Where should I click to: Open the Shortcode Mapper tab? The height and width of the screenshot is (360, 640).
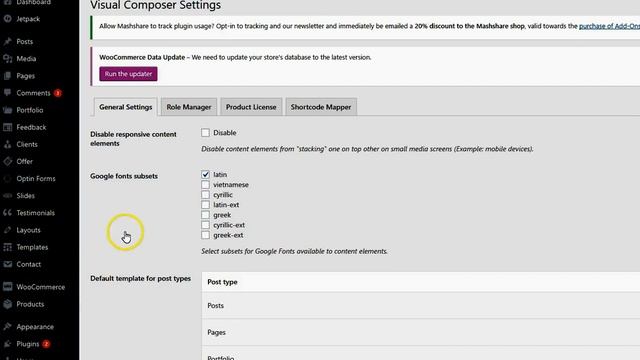(321, 107)
